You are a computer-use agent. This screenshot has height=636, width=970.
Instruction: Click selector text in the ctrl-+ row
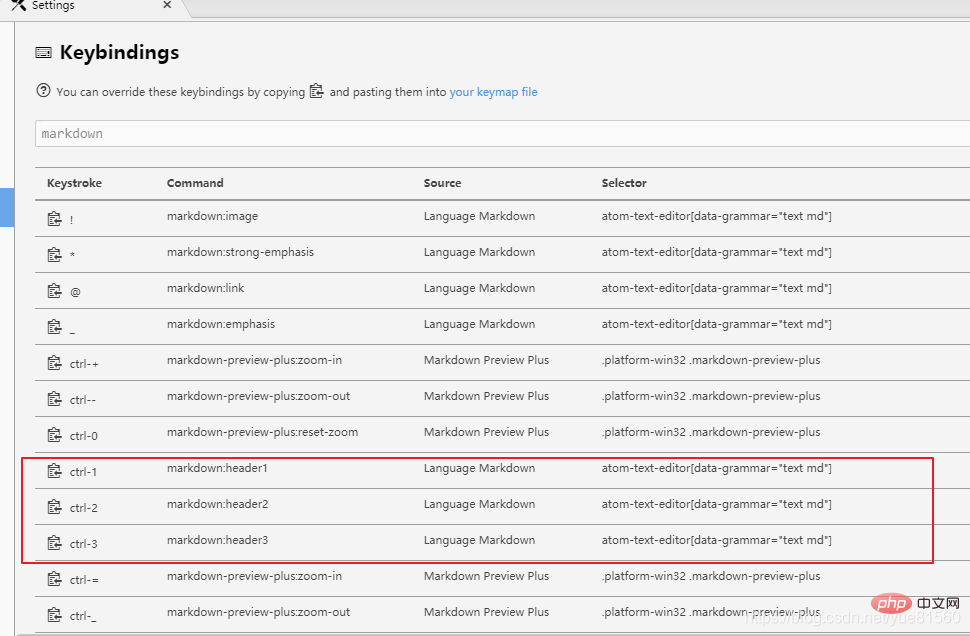pyautogui.click(x=711, y=360)
